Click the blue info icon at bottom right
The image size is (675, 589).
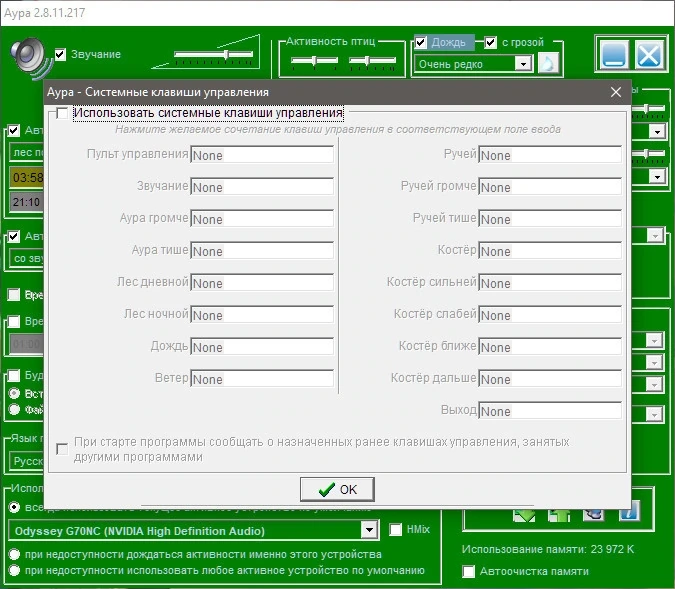(629, 512)
